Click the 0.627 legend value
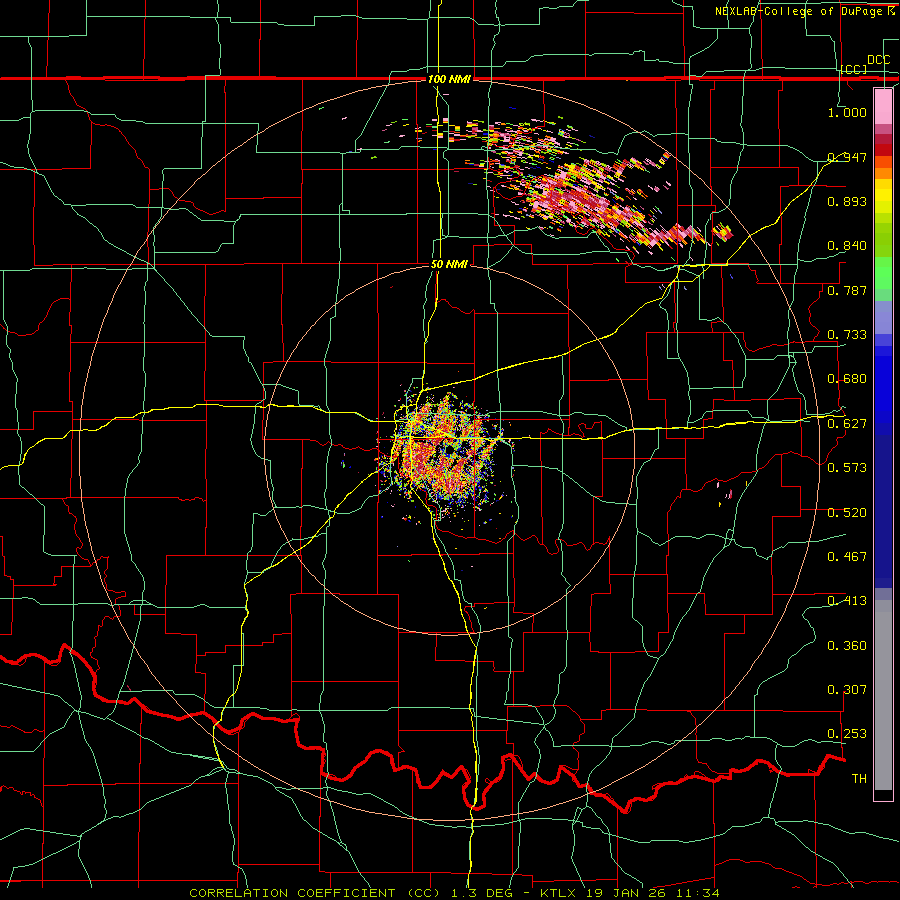The image size is (900, 900). pyautogui.click(x=847, y=424)
